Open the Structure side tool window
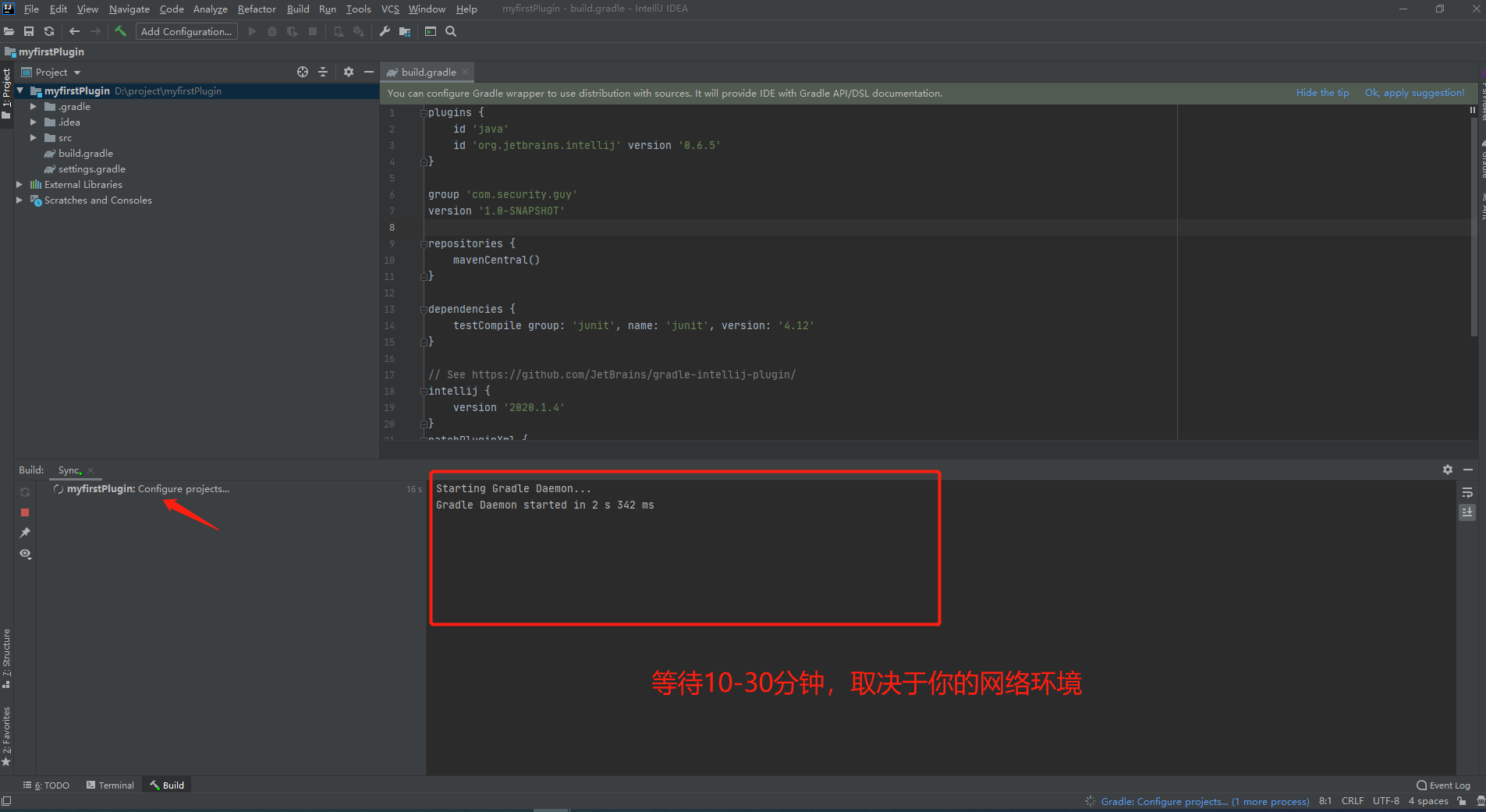Image resolution: width=1486 pixels, height=812 pixels. pyautogui.click(x=6, y=658)
